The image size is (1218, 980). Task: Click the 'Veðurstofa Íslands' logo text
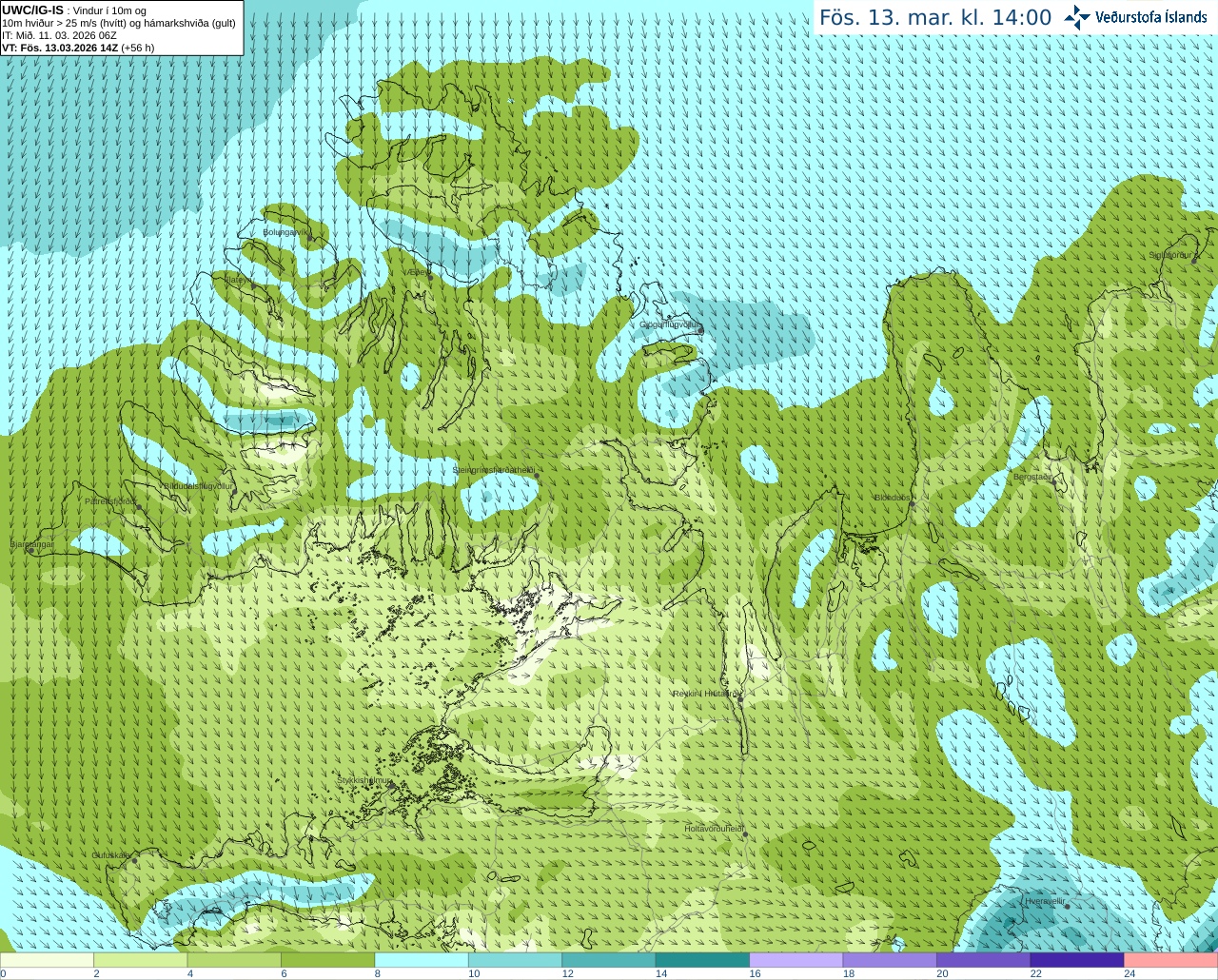[x=1151, y=17]
